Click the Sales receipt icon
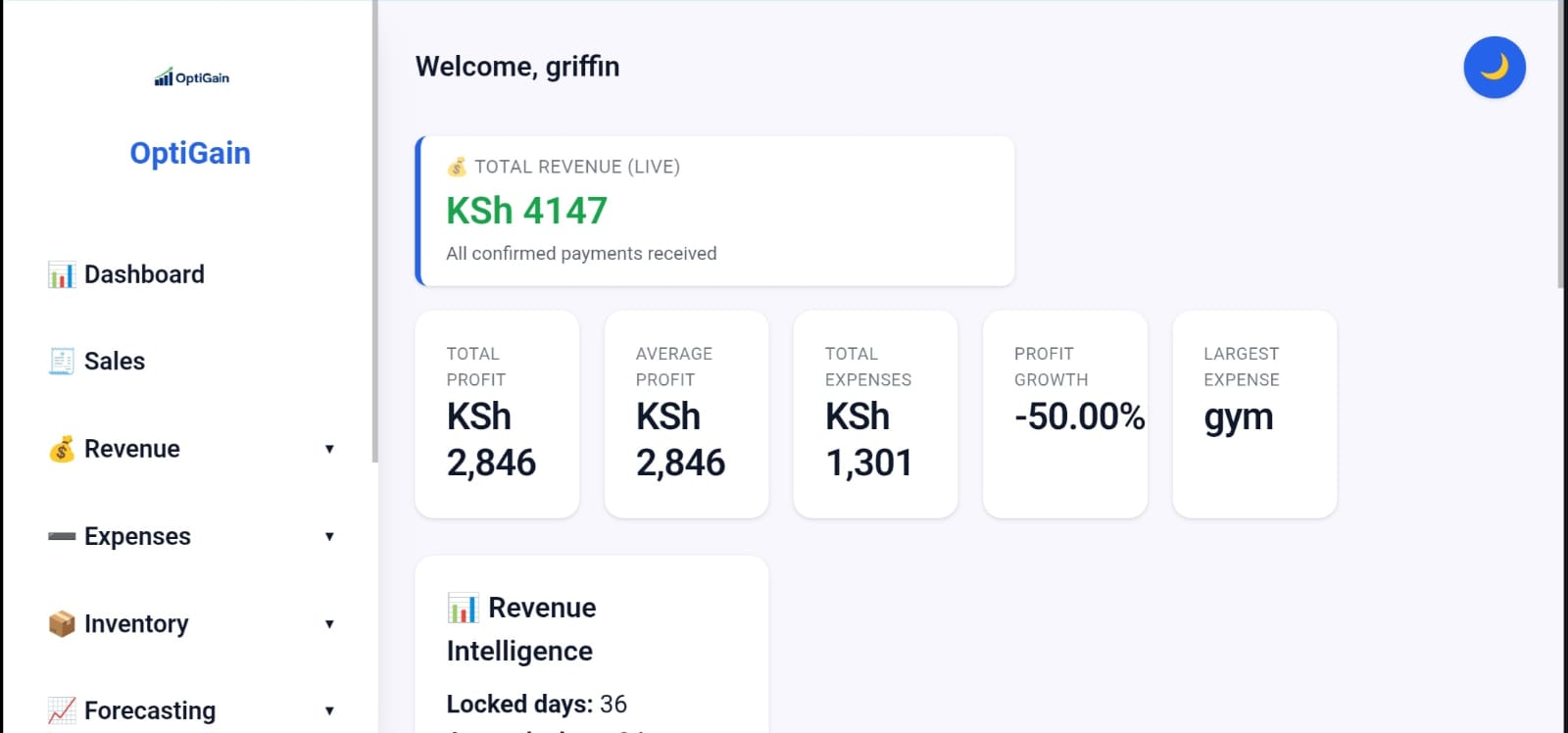Image resolution: width=1568 pixels, height=733 pixels. point(61,362)
